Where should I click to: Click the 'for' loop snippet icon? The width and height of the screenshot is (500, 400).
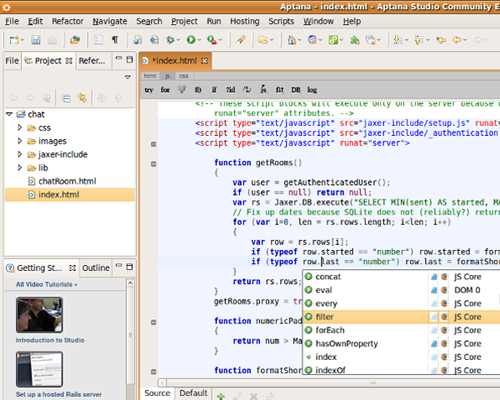point(165,90)
